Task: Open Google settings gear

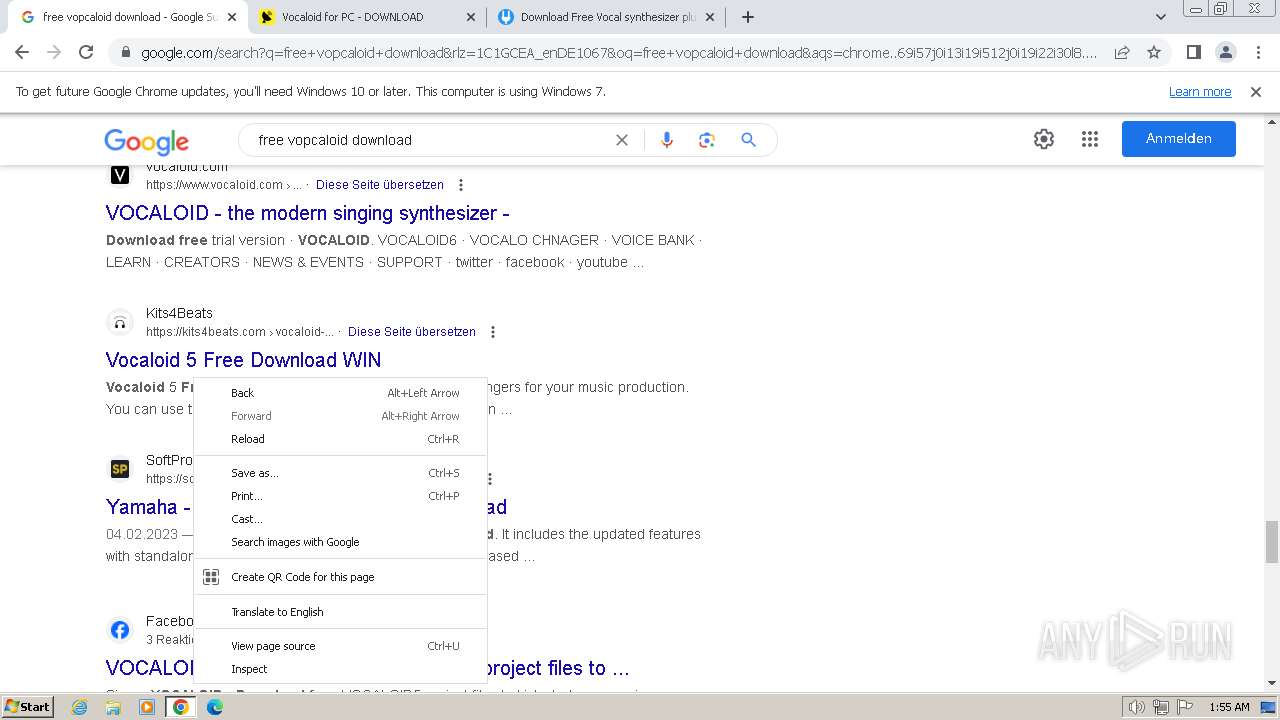Action: point(1044,139)
